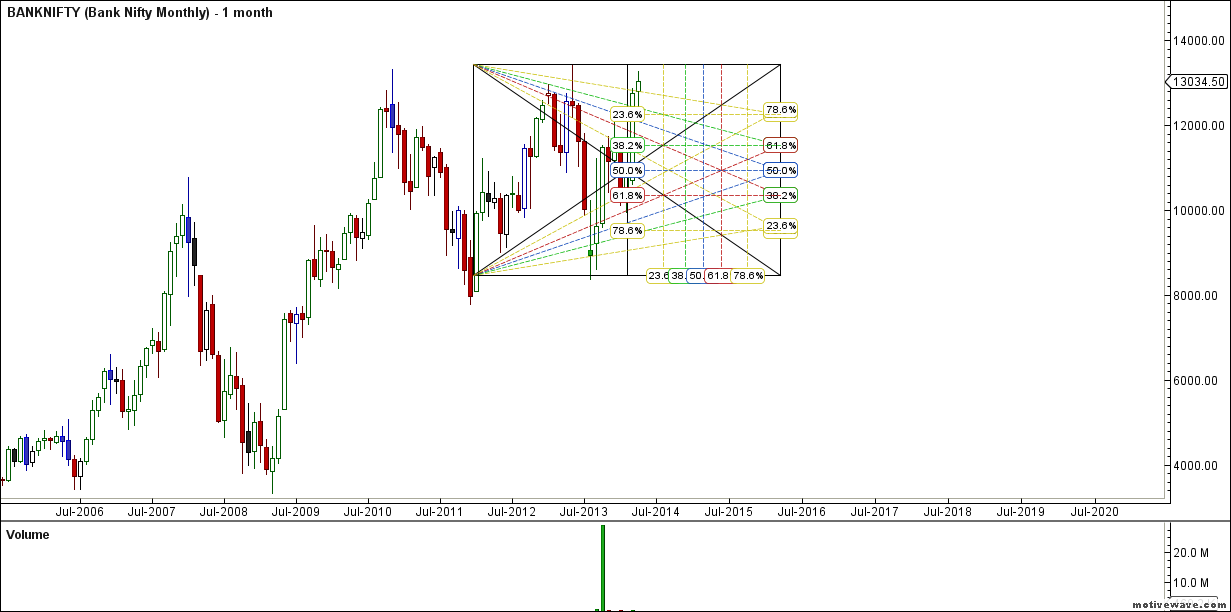Image resolution: width=1231 pixels, height=612 pixels.
Task: Select the tall green volume bar
Action: pos(603,567)
